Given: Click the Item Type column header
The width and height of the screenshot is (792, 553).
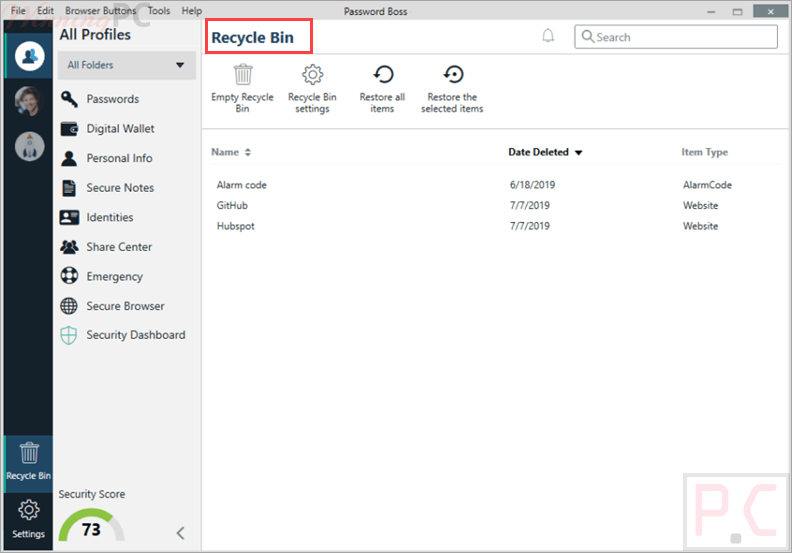Looking at the screenshot, I should click(x=705, y=152).
